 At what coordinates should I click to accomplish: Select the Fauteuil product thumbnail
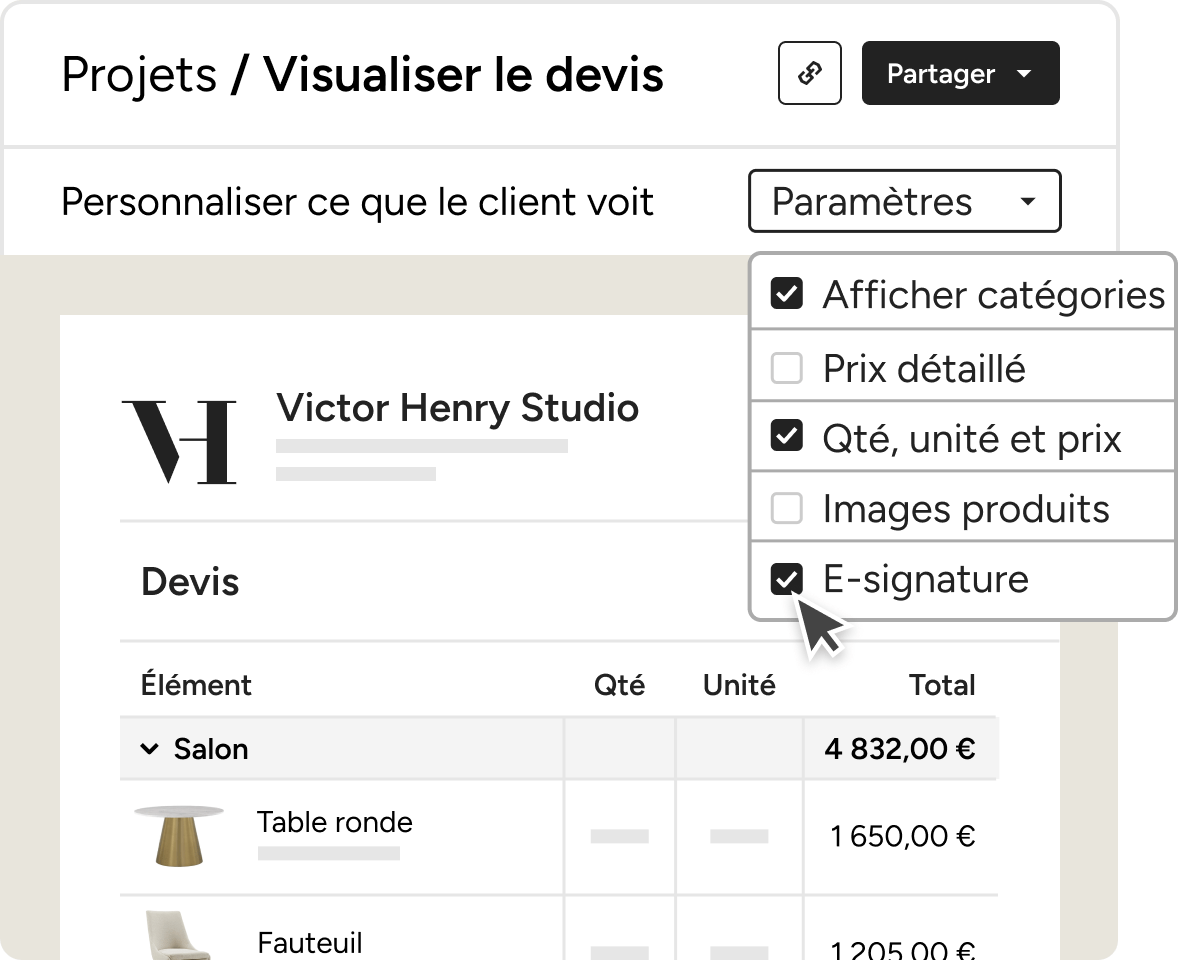tap(175, 935)
